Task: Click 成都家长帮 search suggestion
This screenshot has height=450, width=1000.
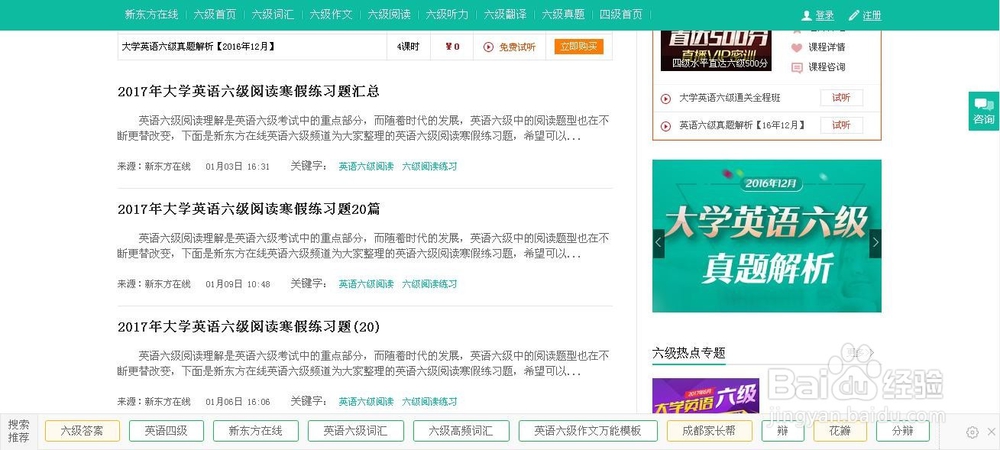Action: coord(709,431)
